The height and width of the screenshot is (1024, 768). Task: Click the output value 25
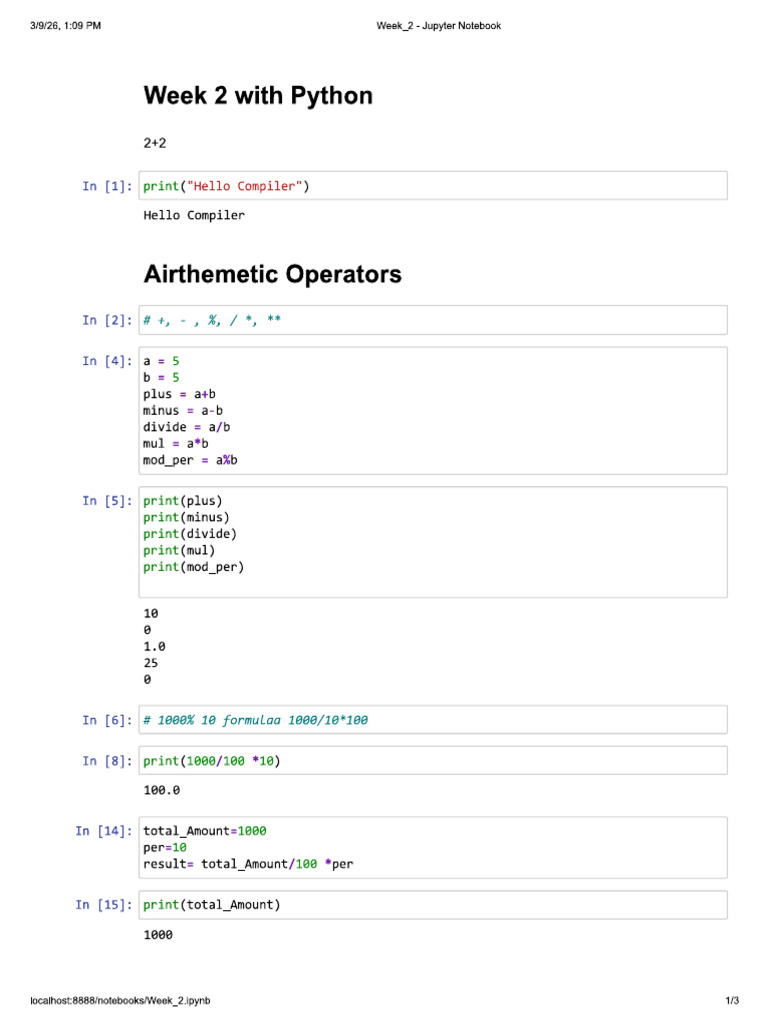(151, 663)
